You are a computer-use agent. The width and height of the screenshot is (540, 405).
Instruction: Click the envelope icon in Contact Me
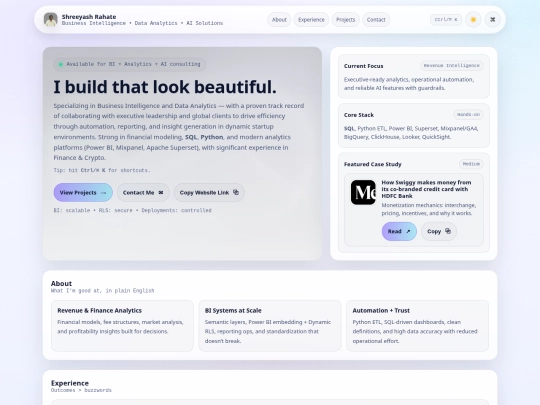click(161, 193)
